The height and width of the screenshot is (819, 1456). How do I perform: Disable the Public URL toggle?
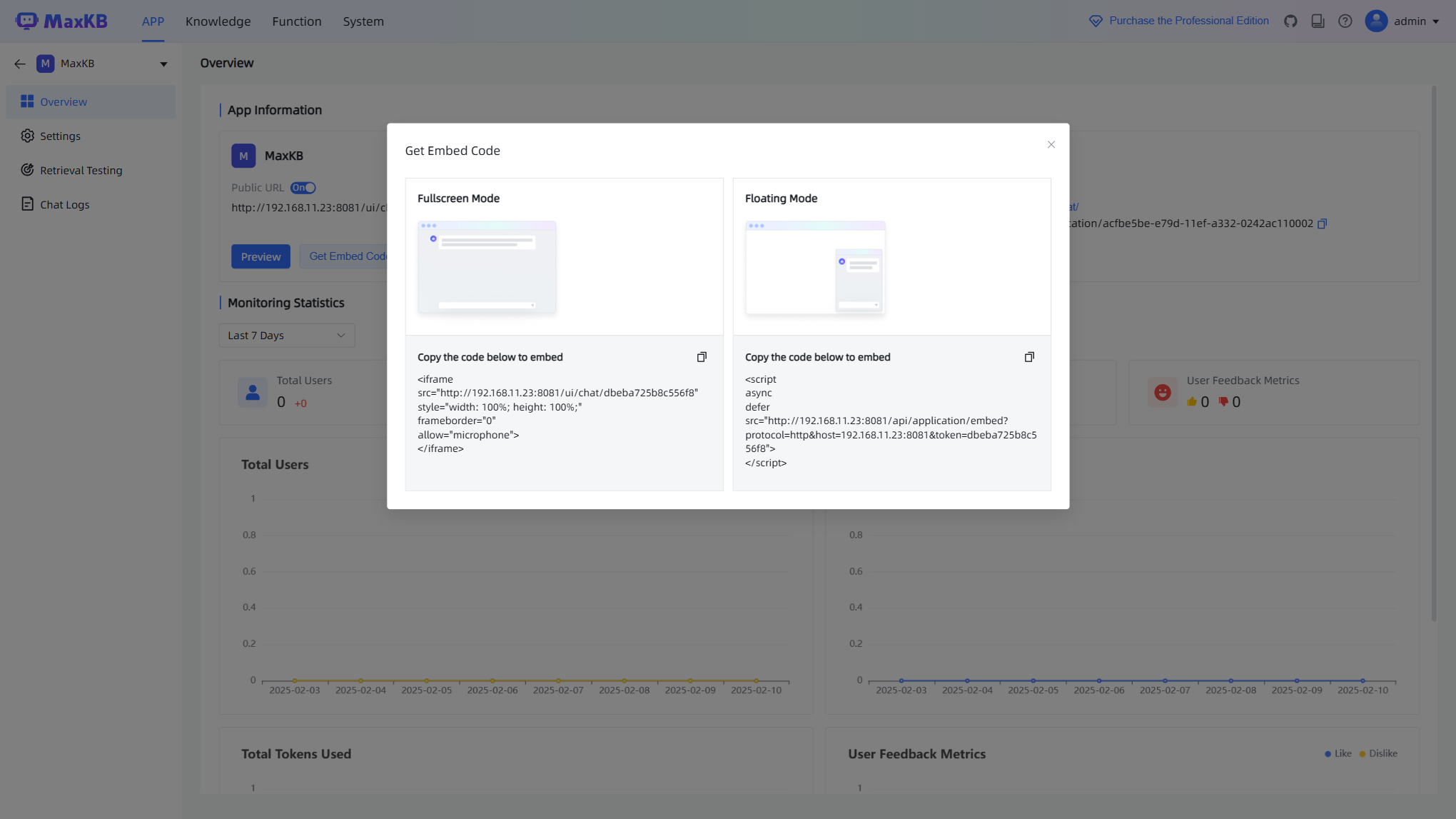(303, 187)
